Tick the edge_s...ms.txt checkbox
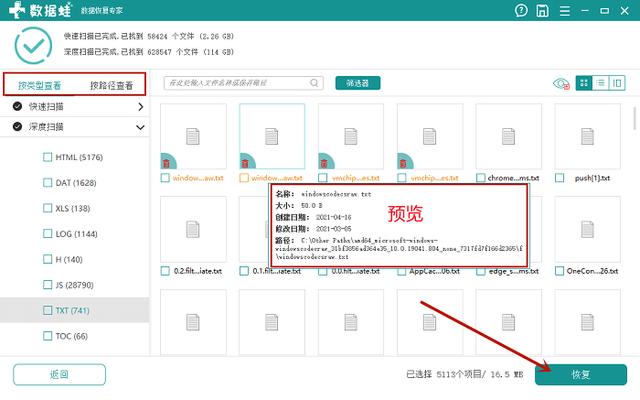The image size is (640, 400). click(481, 271)
